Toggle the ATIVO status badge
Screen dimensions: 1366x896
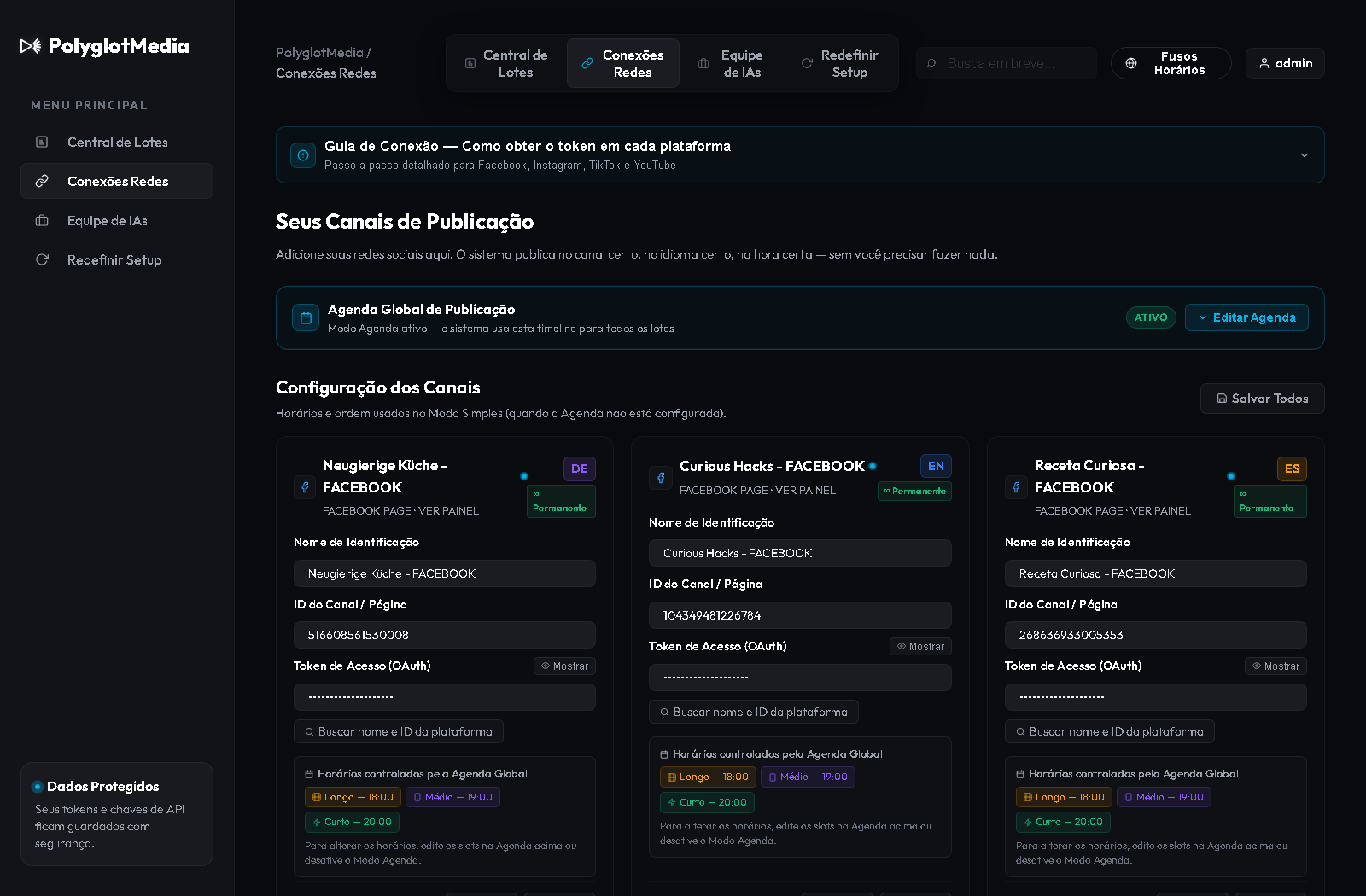(x=1151, y=317)
